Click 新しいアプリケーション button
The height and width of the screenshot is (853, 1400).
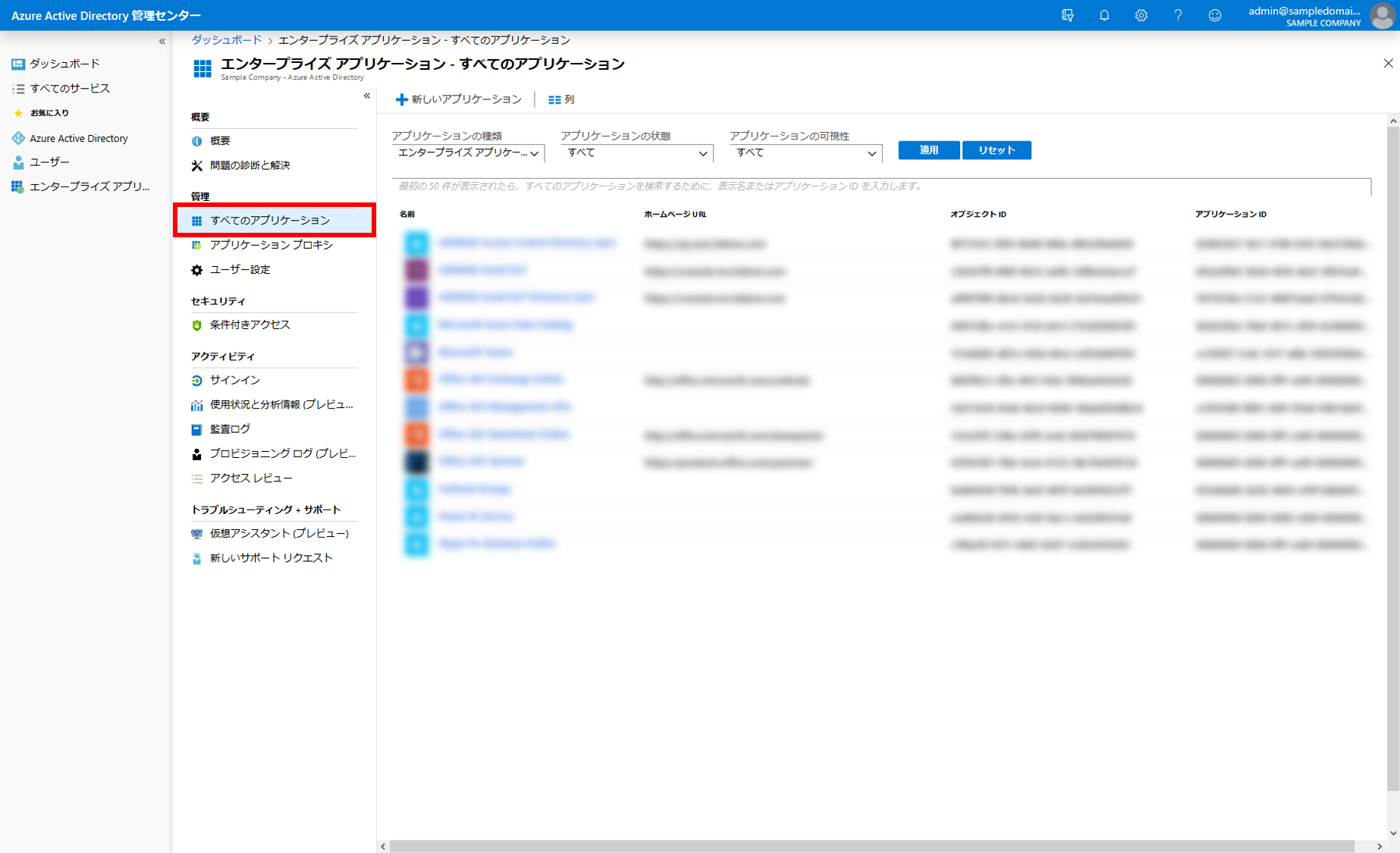[459, 99]
